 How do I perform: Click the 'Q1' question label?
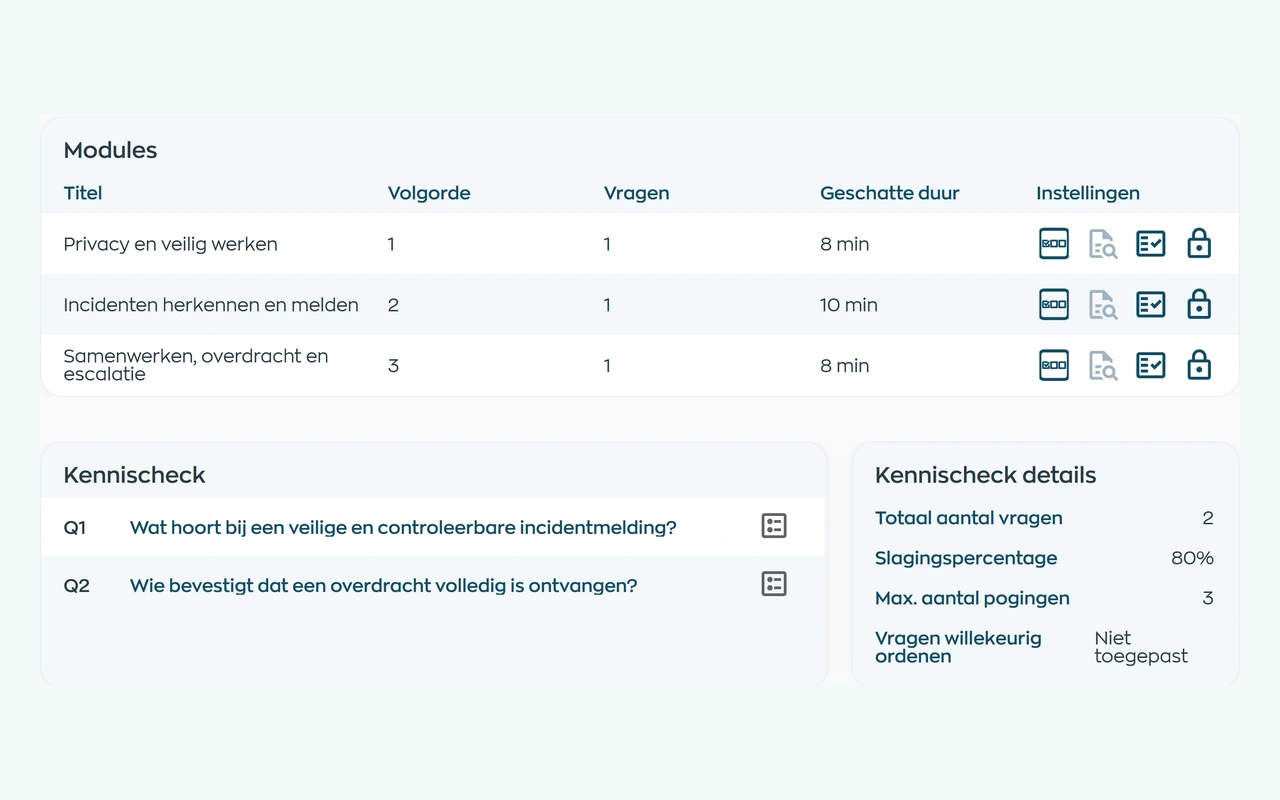click(x=75, y=527)
